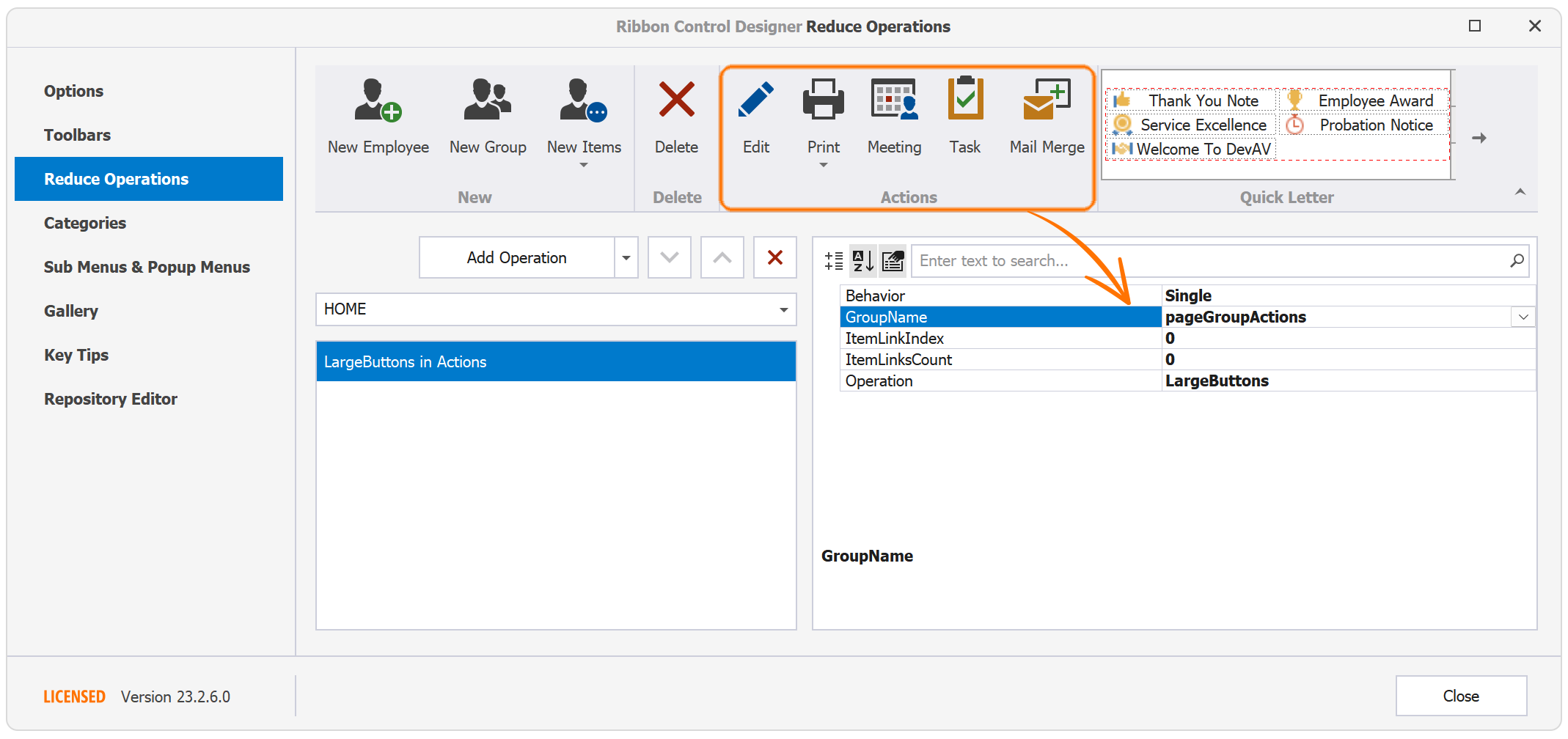The height and width of the screenshot is (739, 1568).
Task: Remove the selected operation with red X
Action: tap(775, 257)
